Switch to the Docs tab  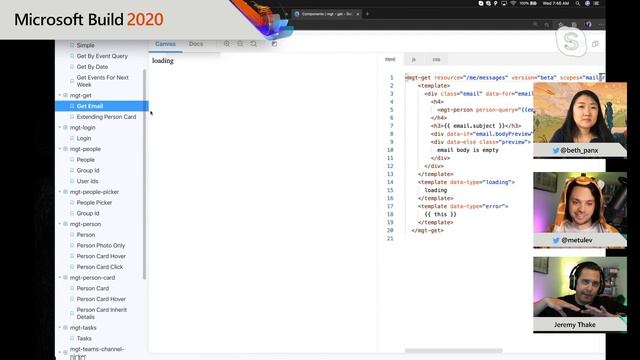click(196, 44)
